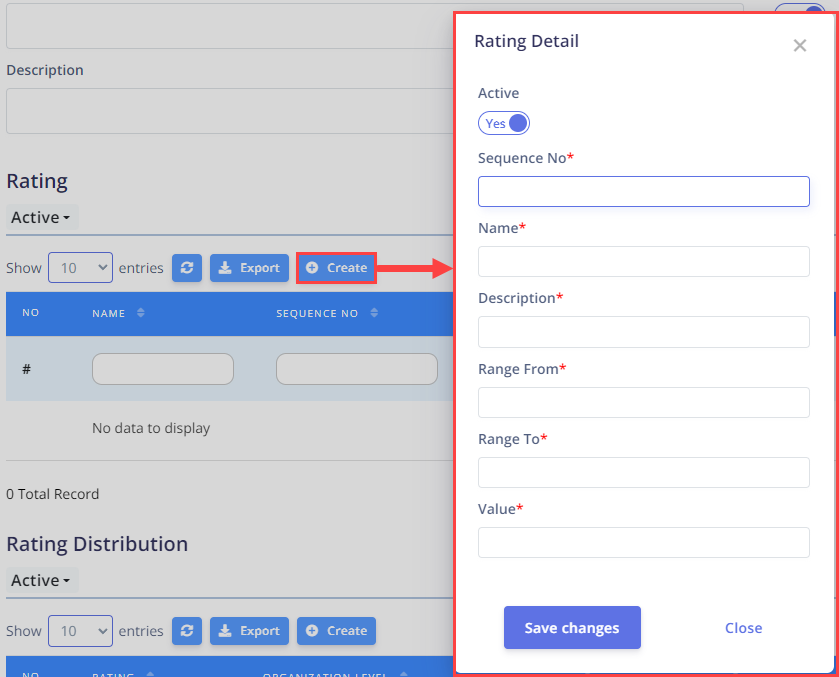The height and width of the screenshot is (677, 839).
Task: Open the Rating Active filter dropdown
Action: click(42, 217)
